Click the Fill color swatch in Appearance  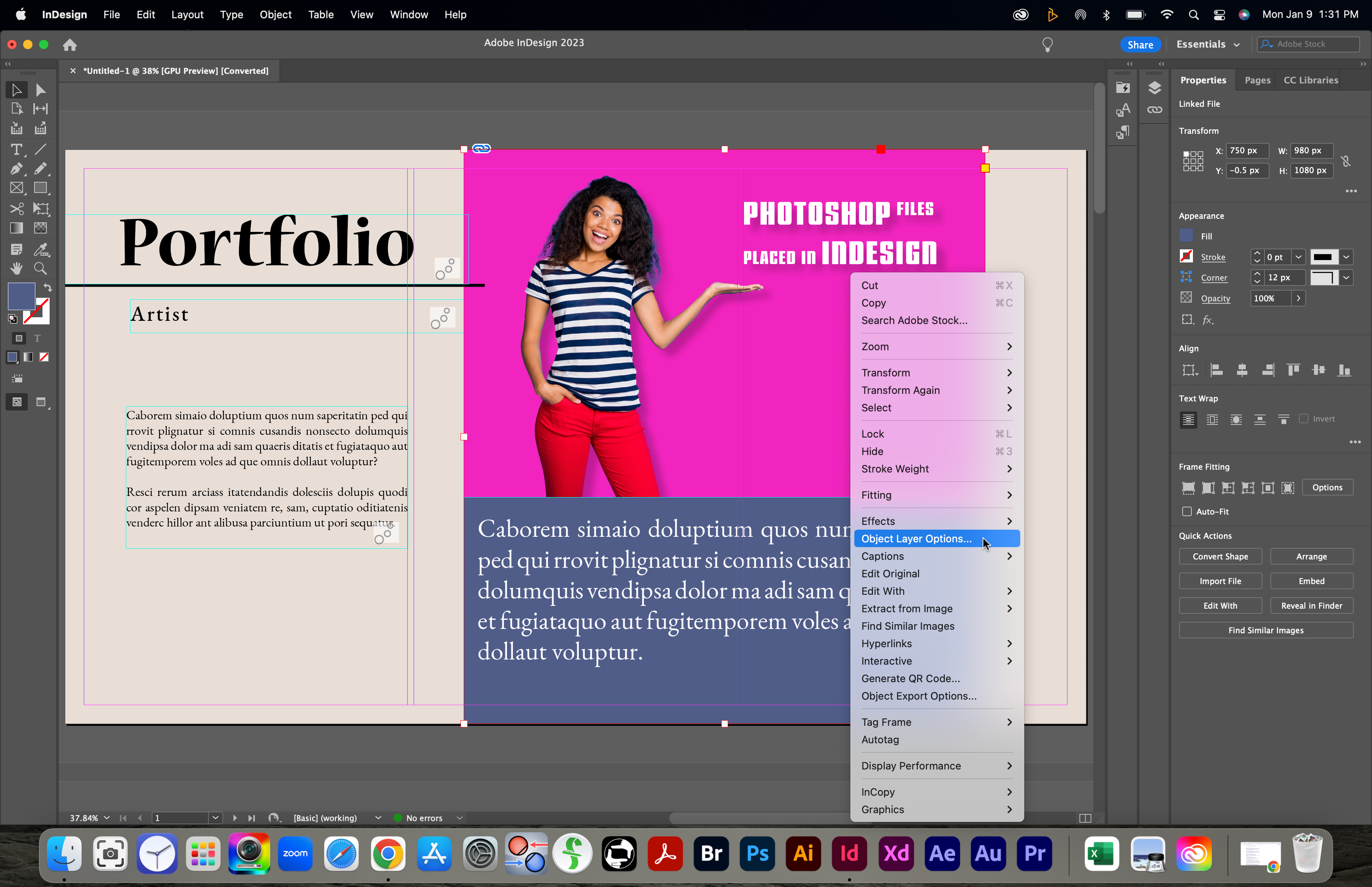(1186, 235)
